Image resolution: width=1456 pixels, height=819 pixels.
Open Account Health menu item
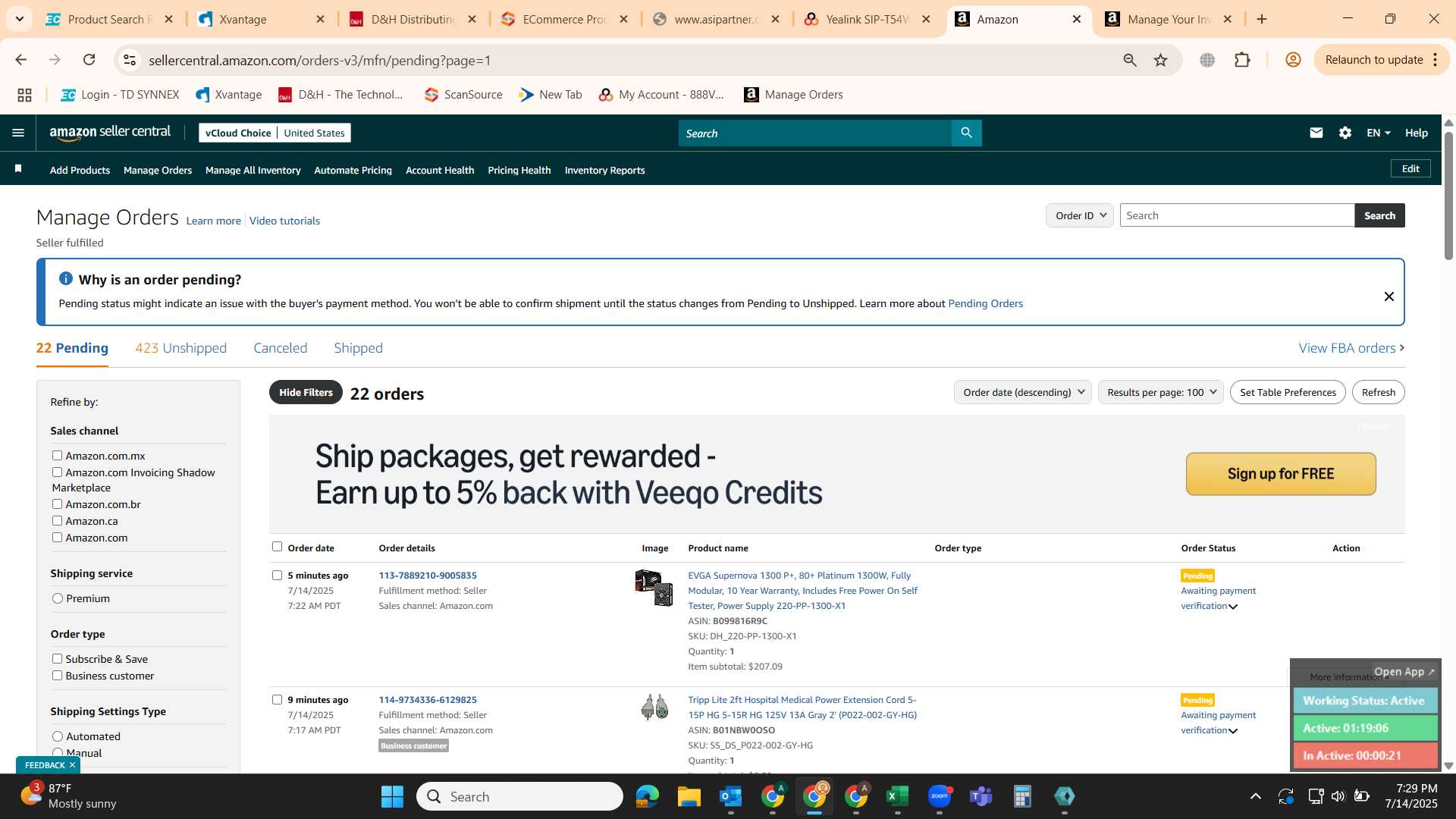(x=440, y=170)
